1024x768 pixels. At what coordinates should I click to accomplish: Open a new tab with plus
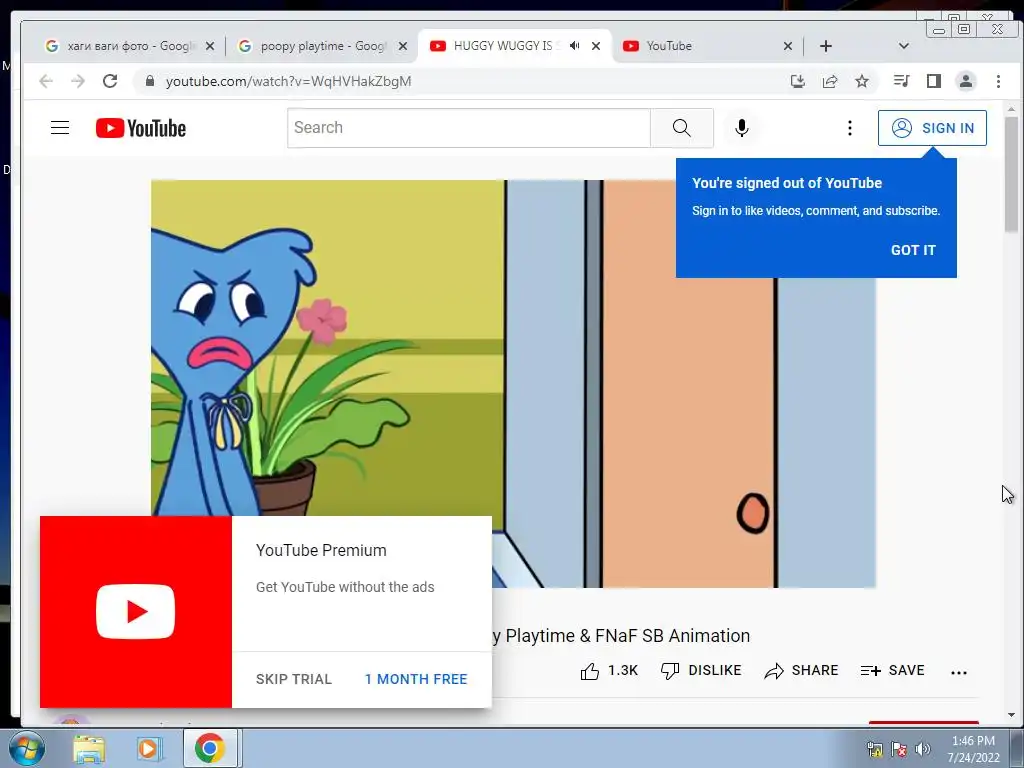[x=825, y=46]
